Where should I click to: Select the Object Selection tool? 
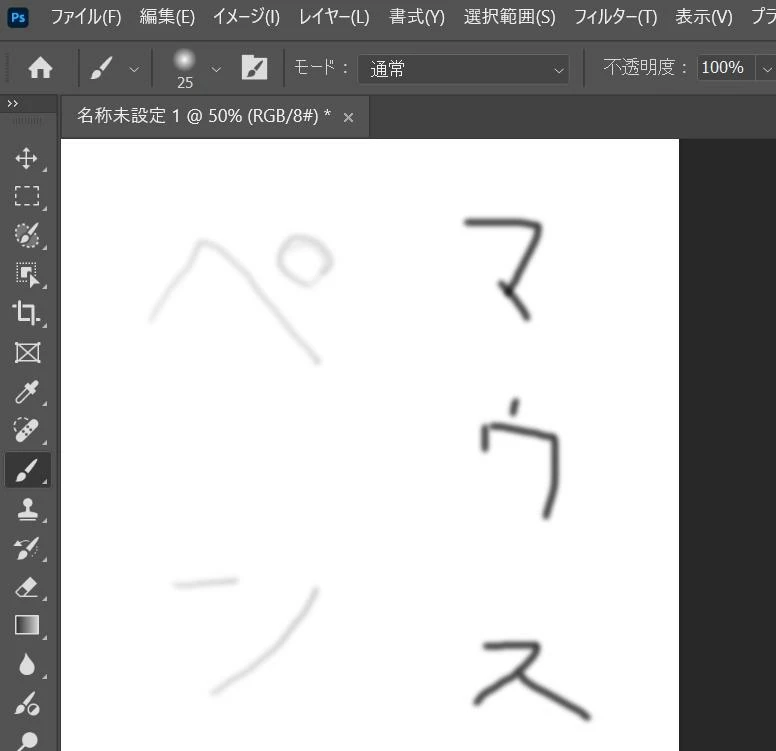click(27, 274)
